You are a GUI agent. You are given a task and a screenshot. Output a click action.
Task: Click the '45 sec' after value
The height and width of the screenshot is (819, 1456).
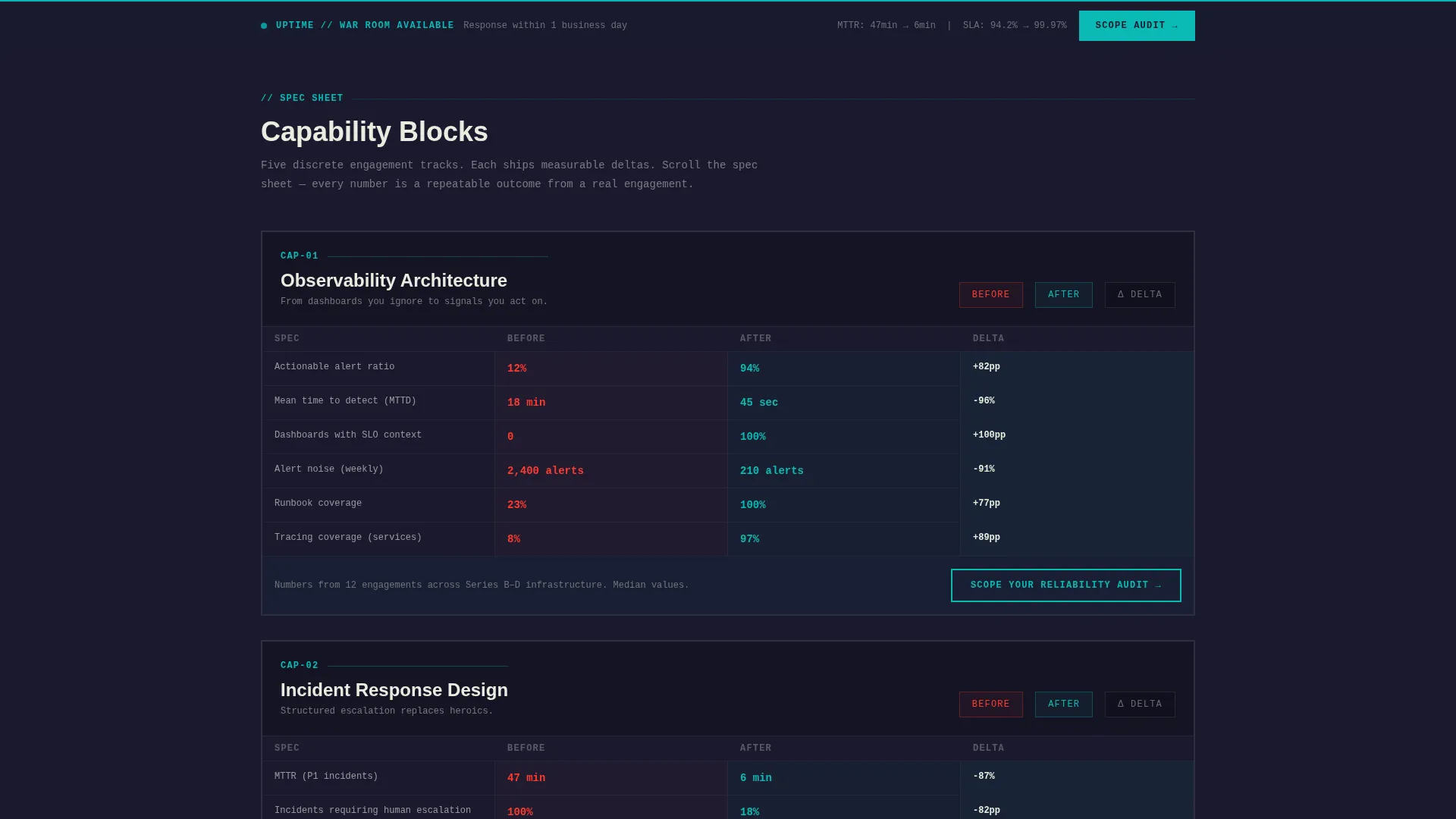tap(759, 403)
